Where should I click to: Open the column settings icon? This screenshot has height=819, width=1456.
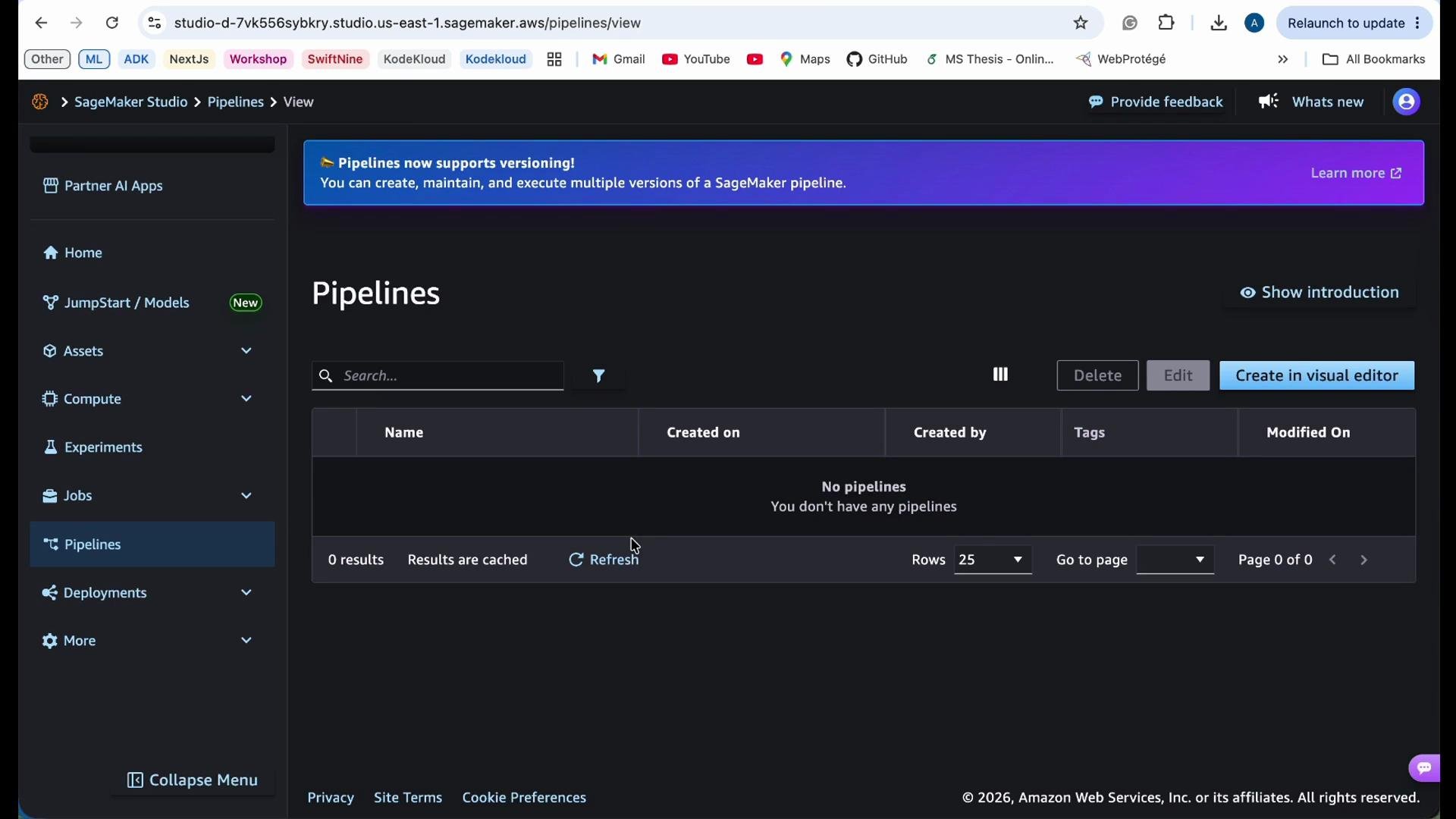1000,375
